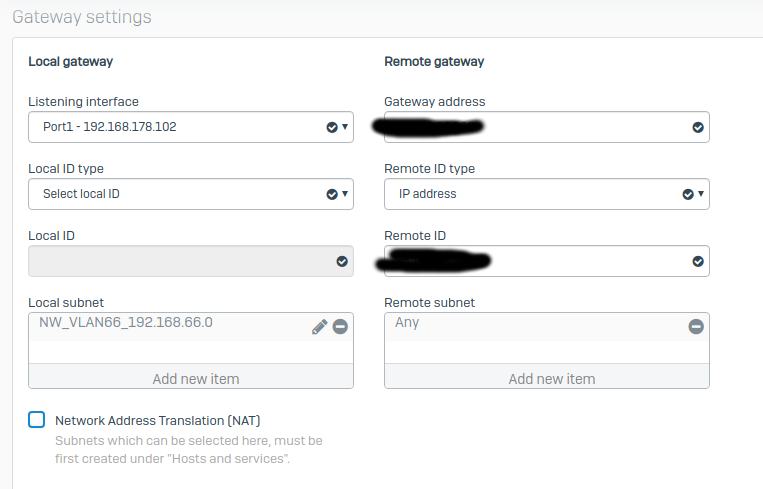Viewport: 763px width, 489px height.
Task: Click the disabled Local ID field
Action: click(x=191, y=261)
